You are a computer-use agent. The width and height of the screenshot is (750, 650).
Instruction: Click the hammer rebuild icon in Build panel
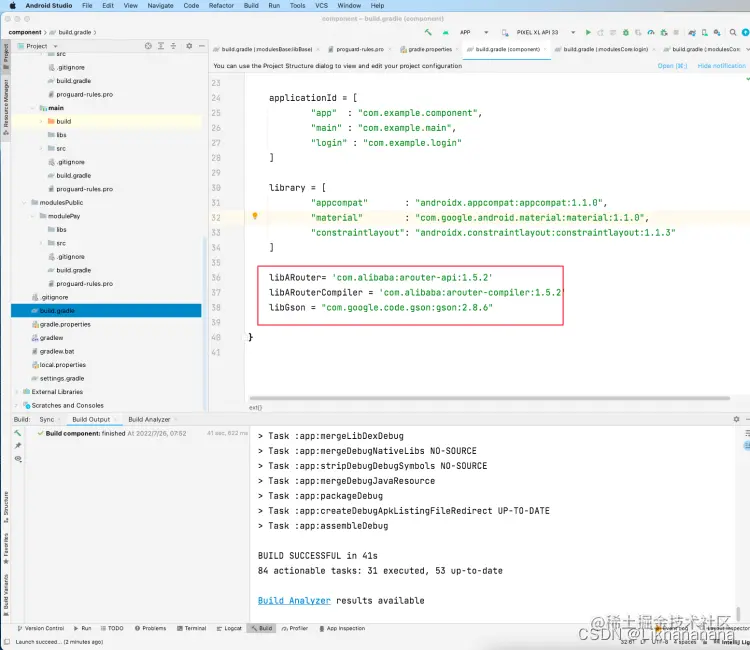18,433
